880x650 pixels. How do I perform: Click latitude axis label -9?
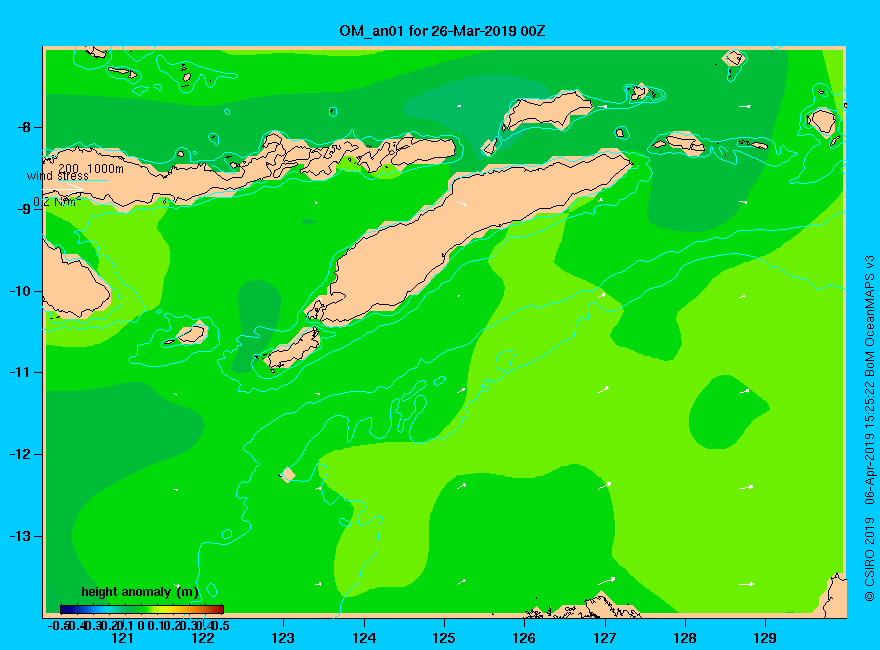tap(24, 209)
